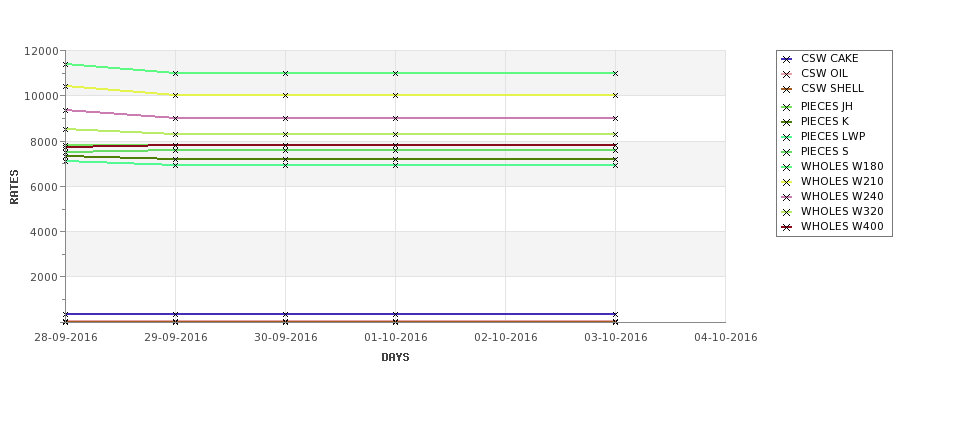975x429 pixels.
Task: Click the CSW SHELL legend marker
Action: [x=787, y=89]
